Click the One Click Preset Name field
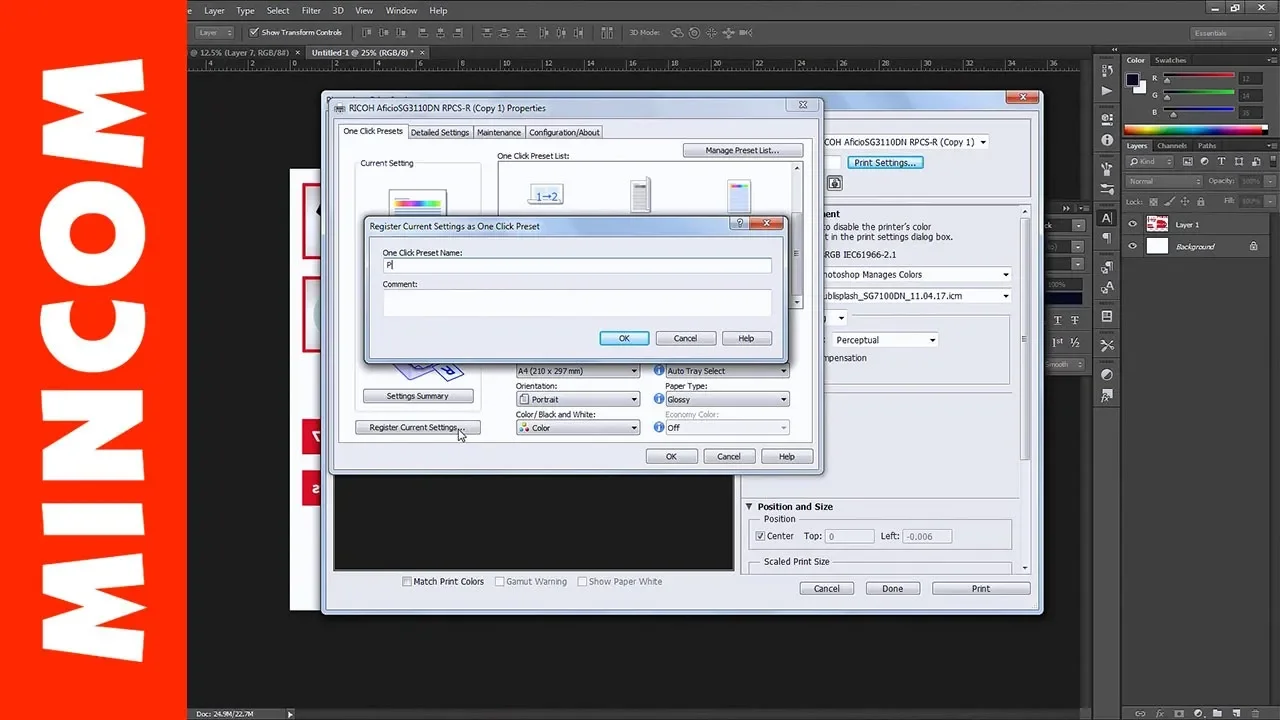 pos(576,265)
